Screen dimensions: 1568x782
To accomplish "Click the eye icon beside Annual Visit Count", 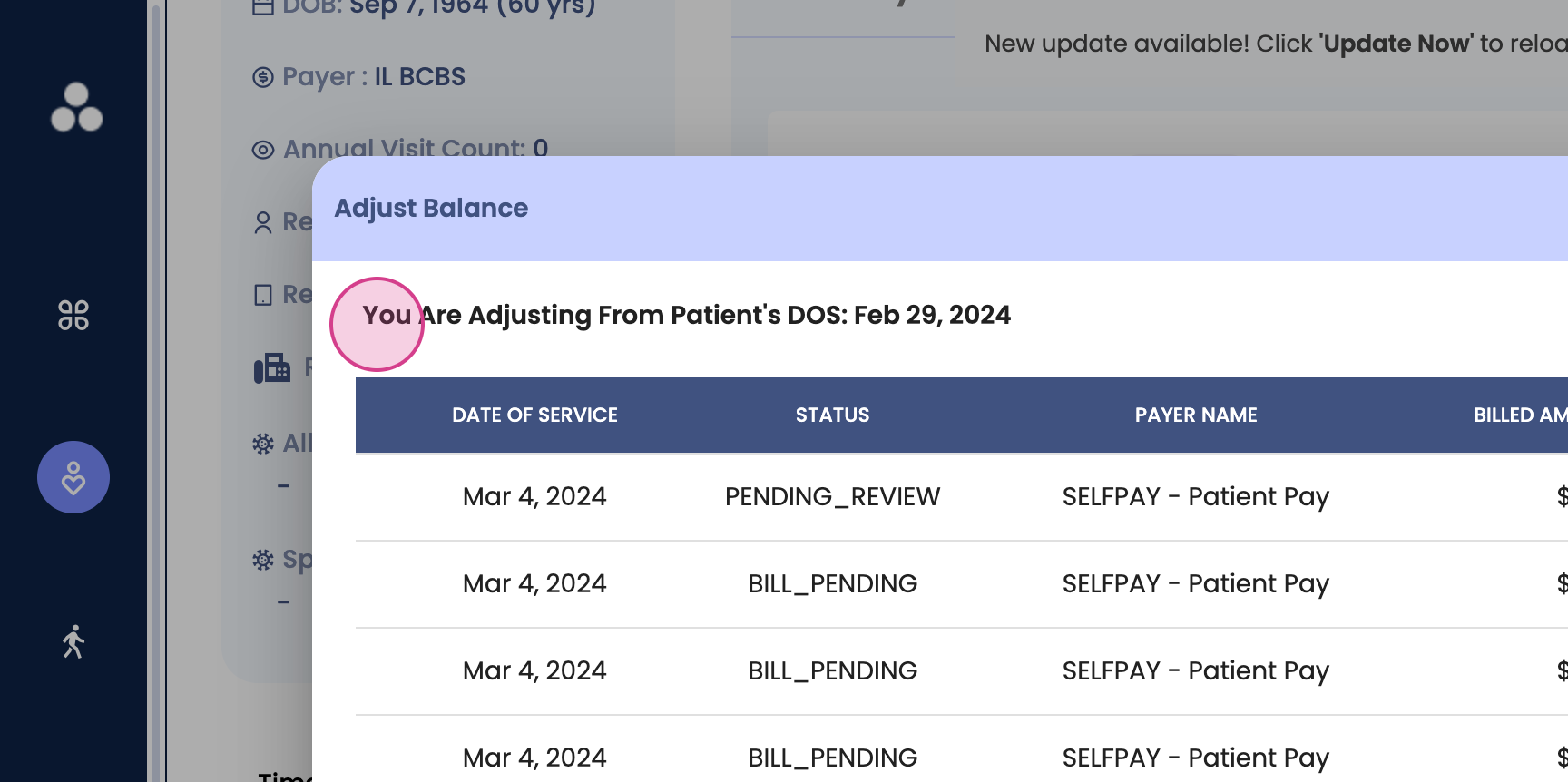I will tap(263, 150).
